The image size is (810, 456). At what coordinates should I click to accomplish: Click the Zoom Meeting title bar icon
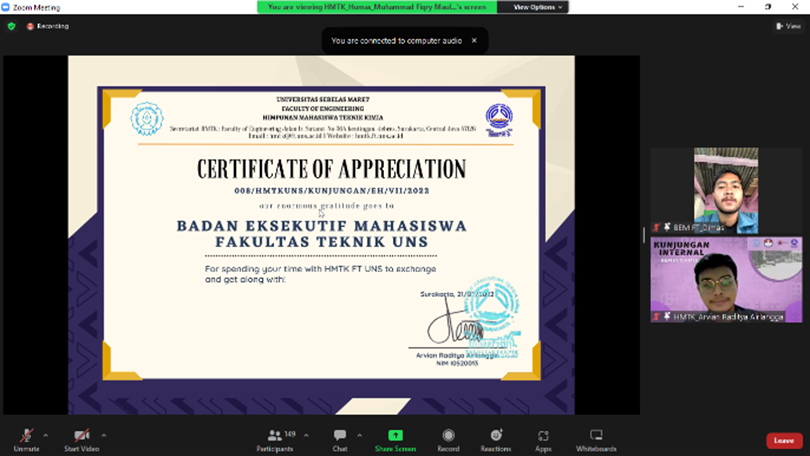click(6, 7)
